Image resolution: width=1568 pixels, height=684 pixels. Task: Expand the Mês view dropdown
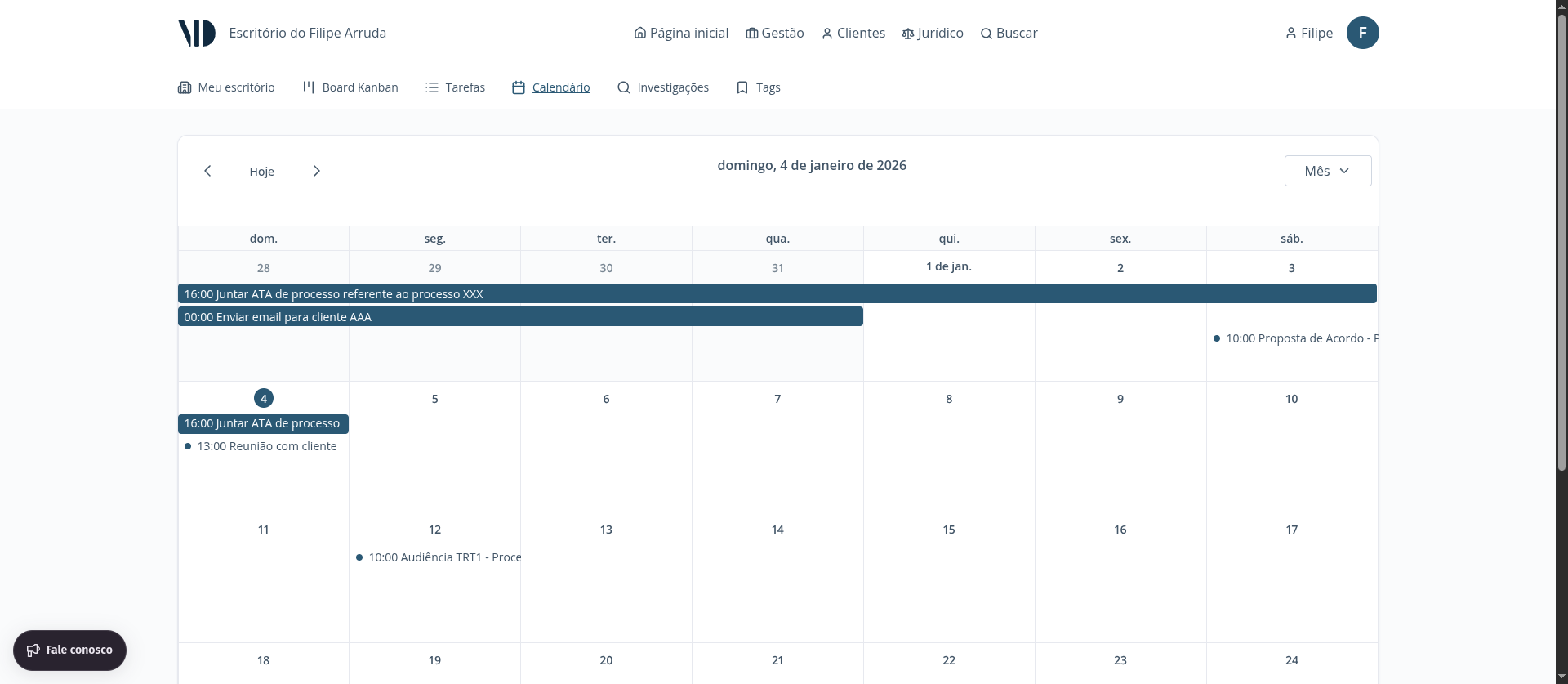[1327, 171]
